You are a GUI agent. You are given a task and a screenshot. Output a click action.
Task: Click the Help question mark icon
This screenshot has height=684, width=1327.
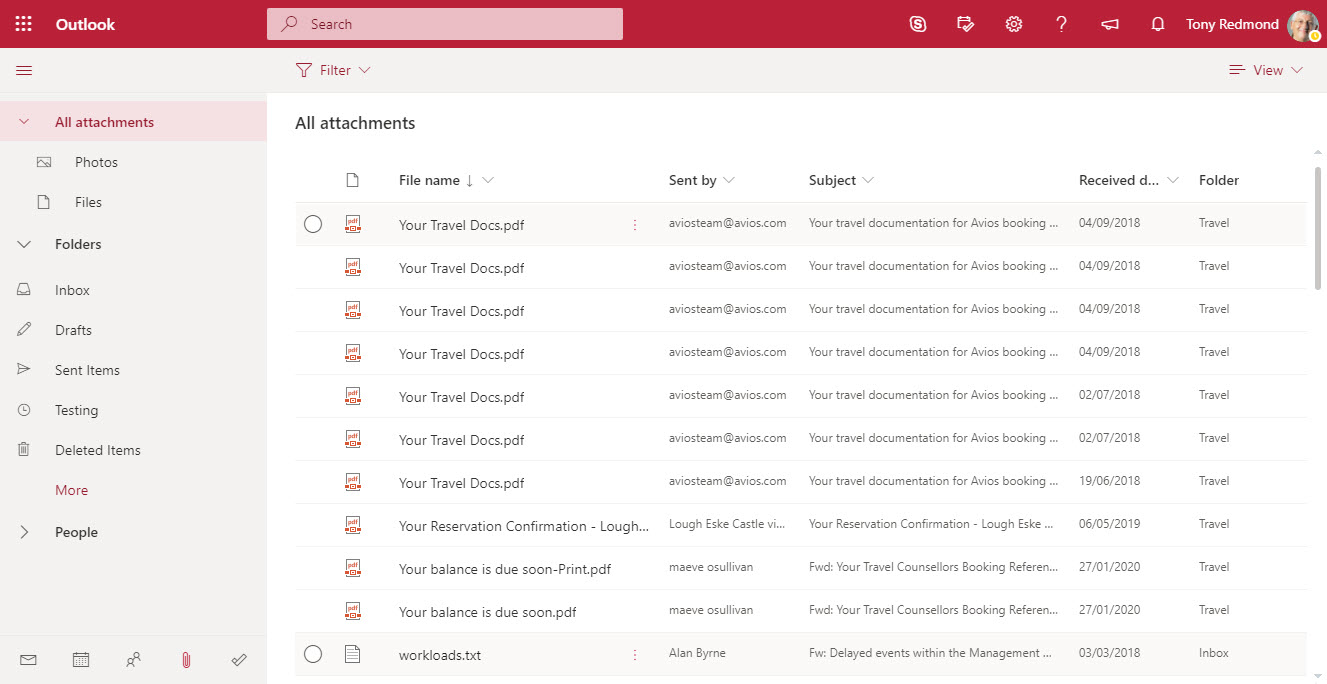coord(1062,24)
